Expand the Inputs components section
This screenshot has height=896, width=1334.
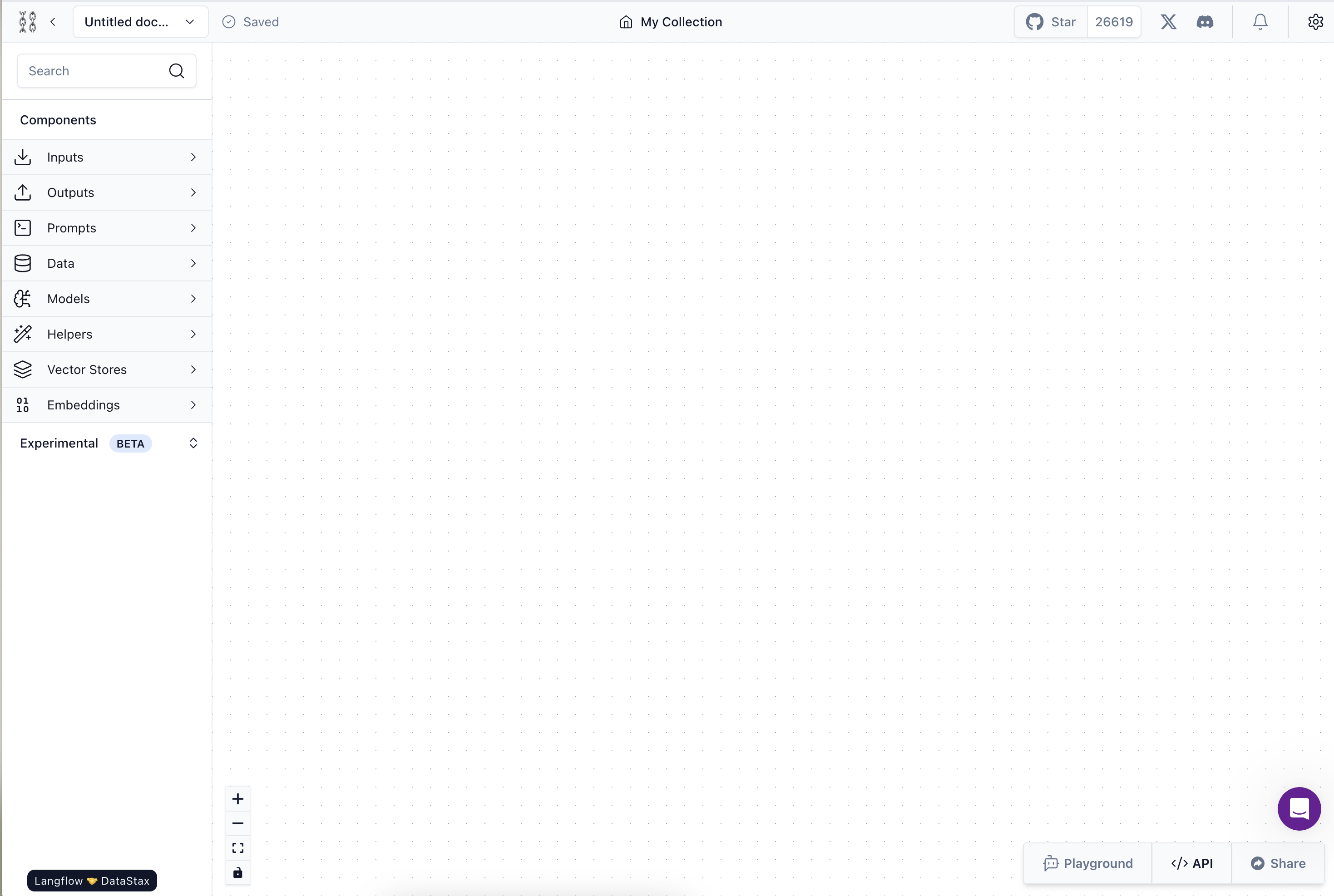105,156
